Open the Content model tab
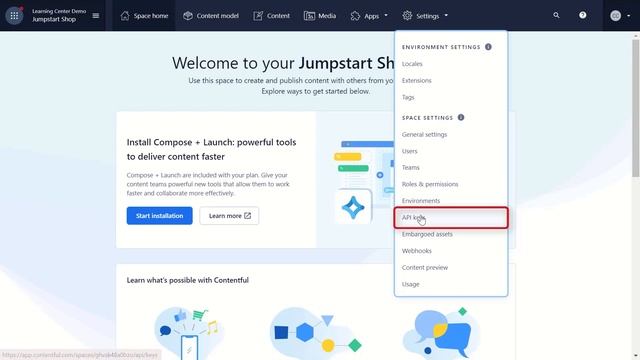 point(211,16)
